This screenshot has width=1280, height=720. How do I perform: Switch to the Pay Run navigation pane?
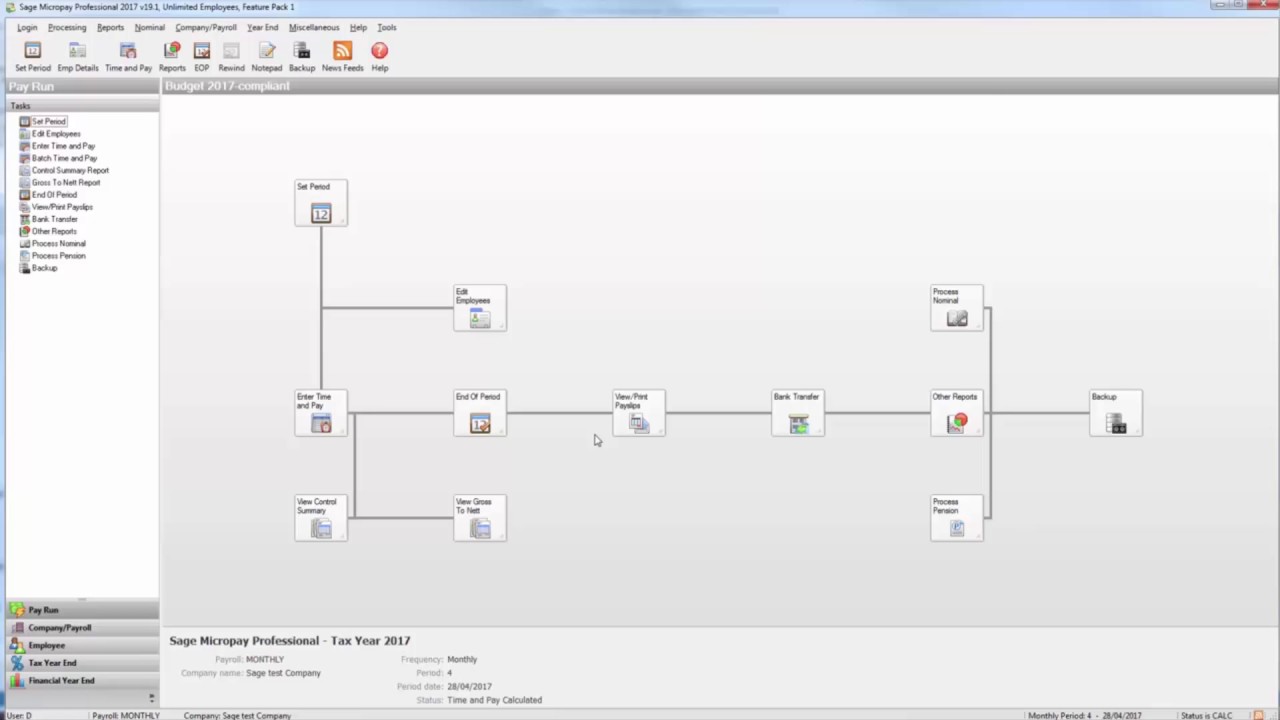click(82, 610)
